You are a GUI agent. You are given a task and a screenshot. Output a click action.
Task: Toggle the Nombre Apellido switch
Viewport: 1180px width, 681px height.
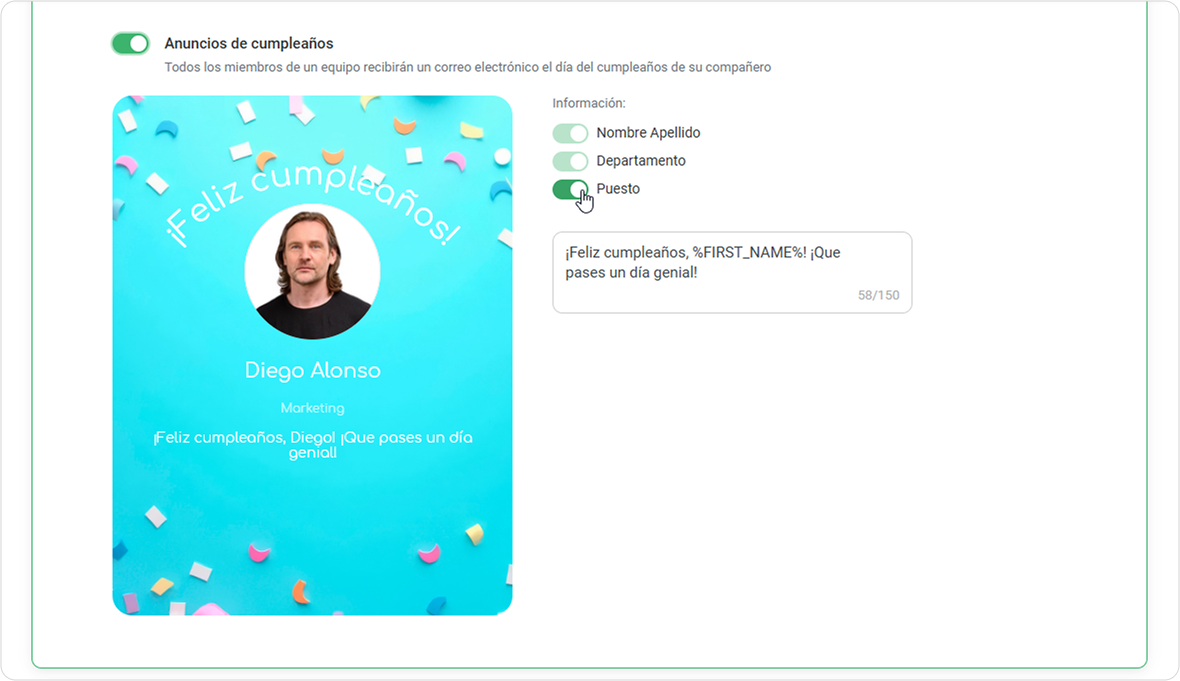(570, 133)
